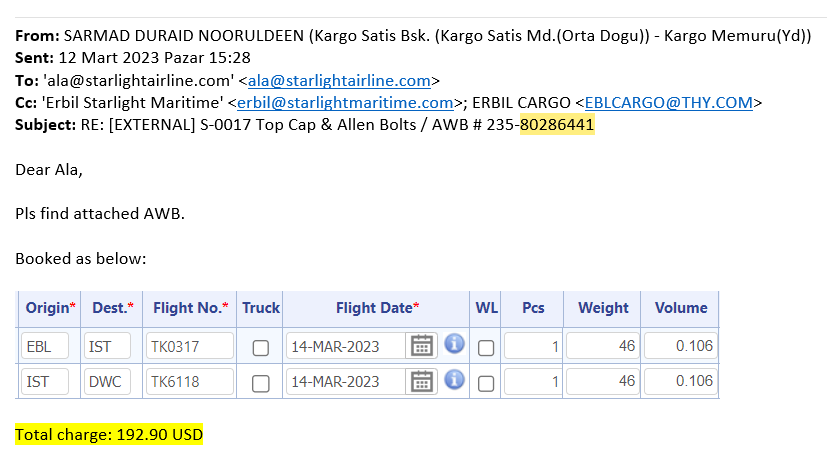Check Truck box for flight TK0317
This screenshot has height=471, width=827.
coord(261,347)
